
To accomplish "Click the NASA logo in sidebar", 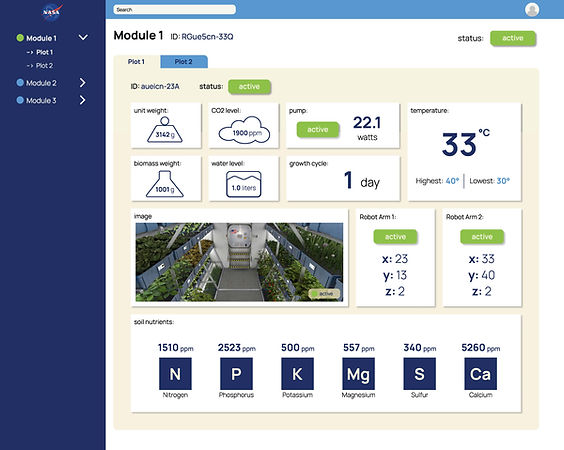I will (52, 13).
